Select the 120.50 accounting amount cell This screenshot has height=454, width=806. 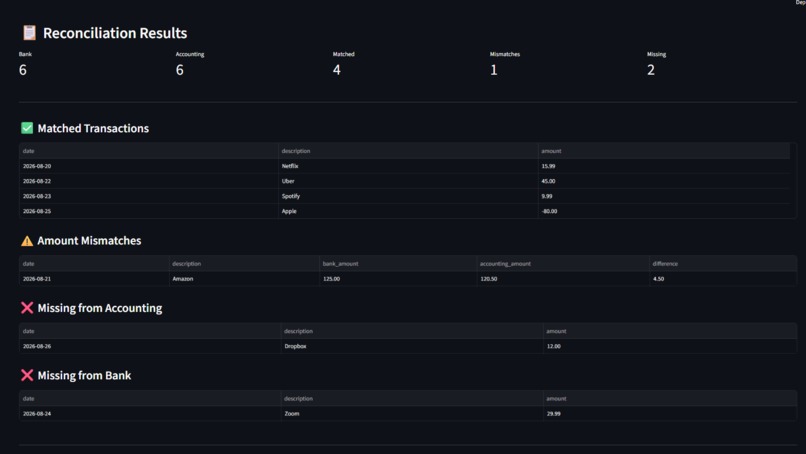click(x=563, y=279)
